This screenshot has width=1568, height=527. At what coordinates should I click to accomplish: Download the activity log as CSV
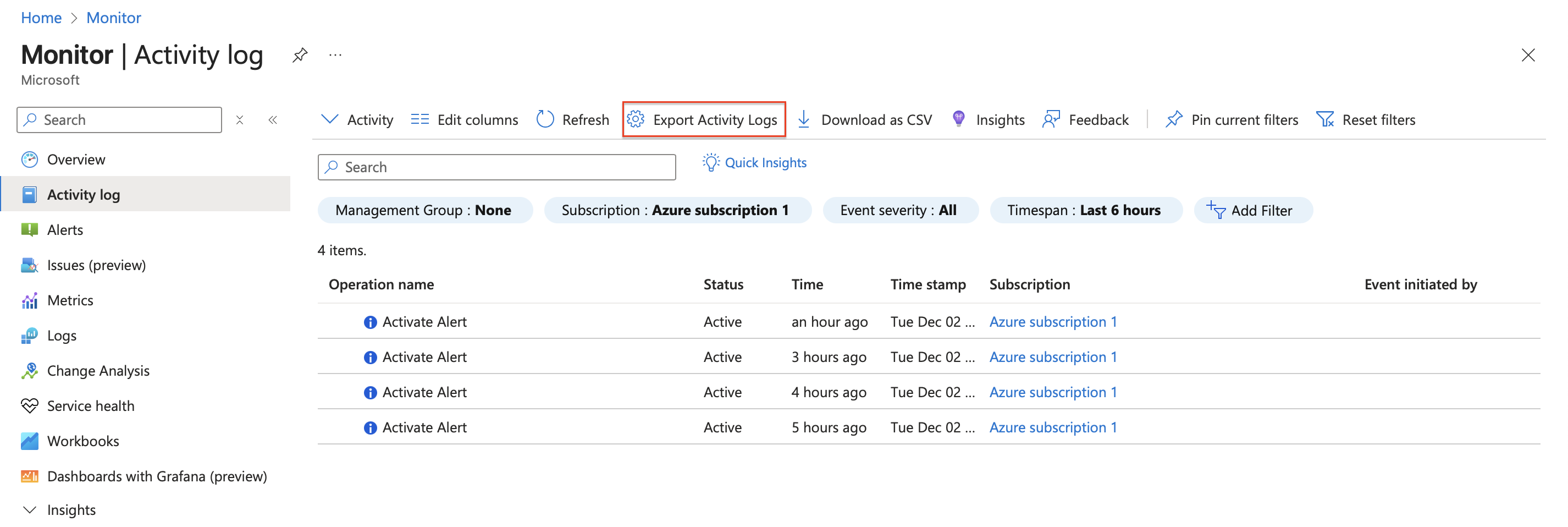[x=875, y=119]
